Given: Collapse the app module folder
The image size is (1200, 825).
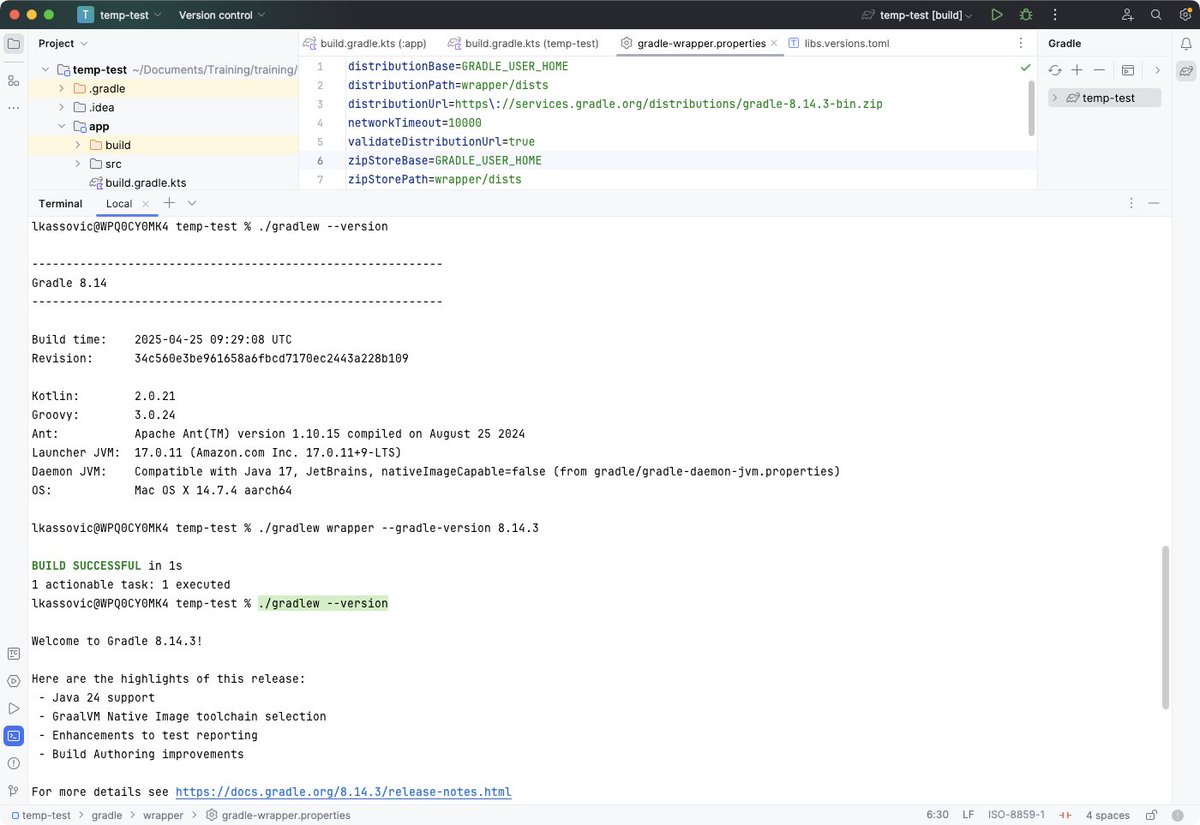Looking at the screenshot, I should (x=62, y=126).
